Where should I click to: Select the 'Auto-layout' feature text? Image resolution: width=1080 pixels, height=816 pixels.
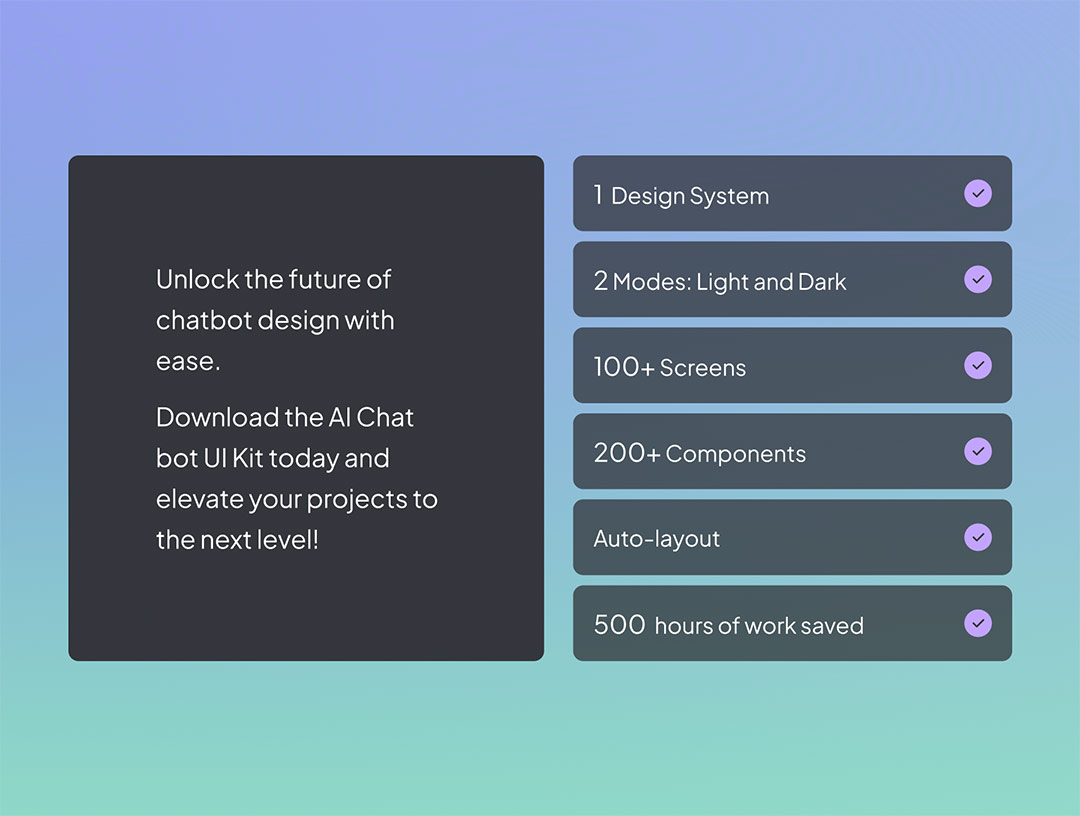click(x=656, y=539)
